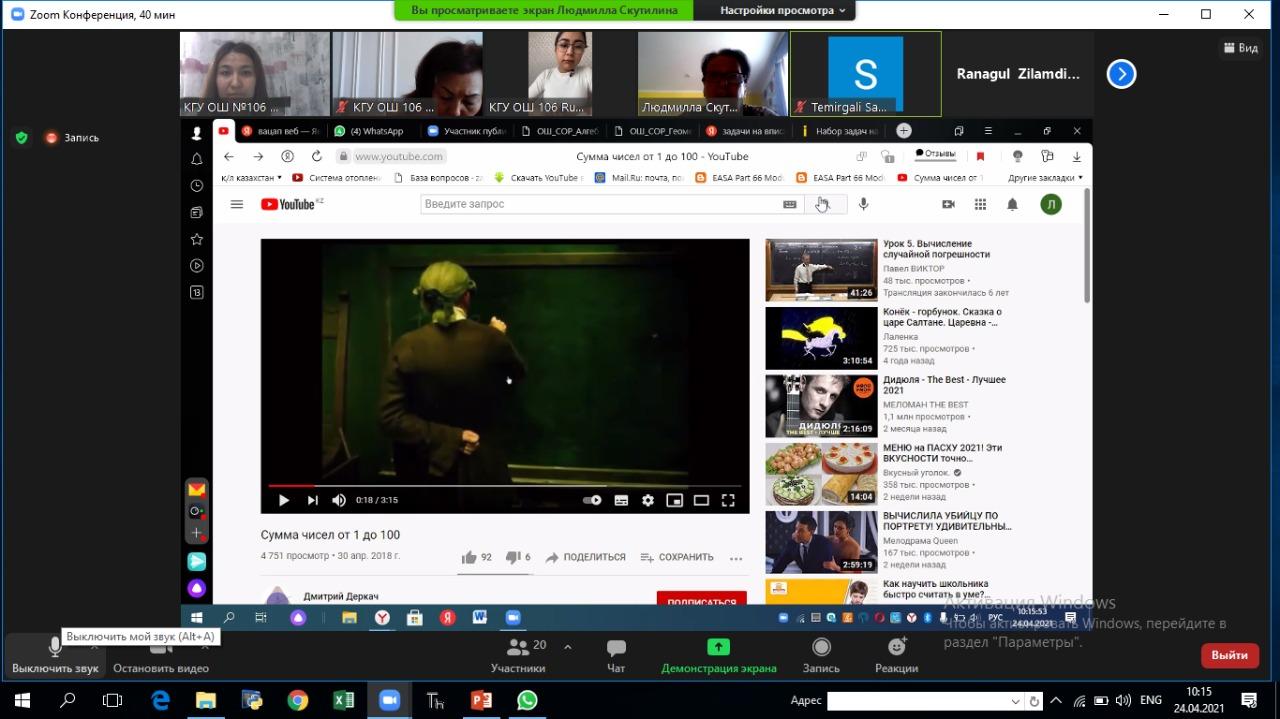
Task: Mute the YouTube player volume
Action: click(x=339, y=500)
